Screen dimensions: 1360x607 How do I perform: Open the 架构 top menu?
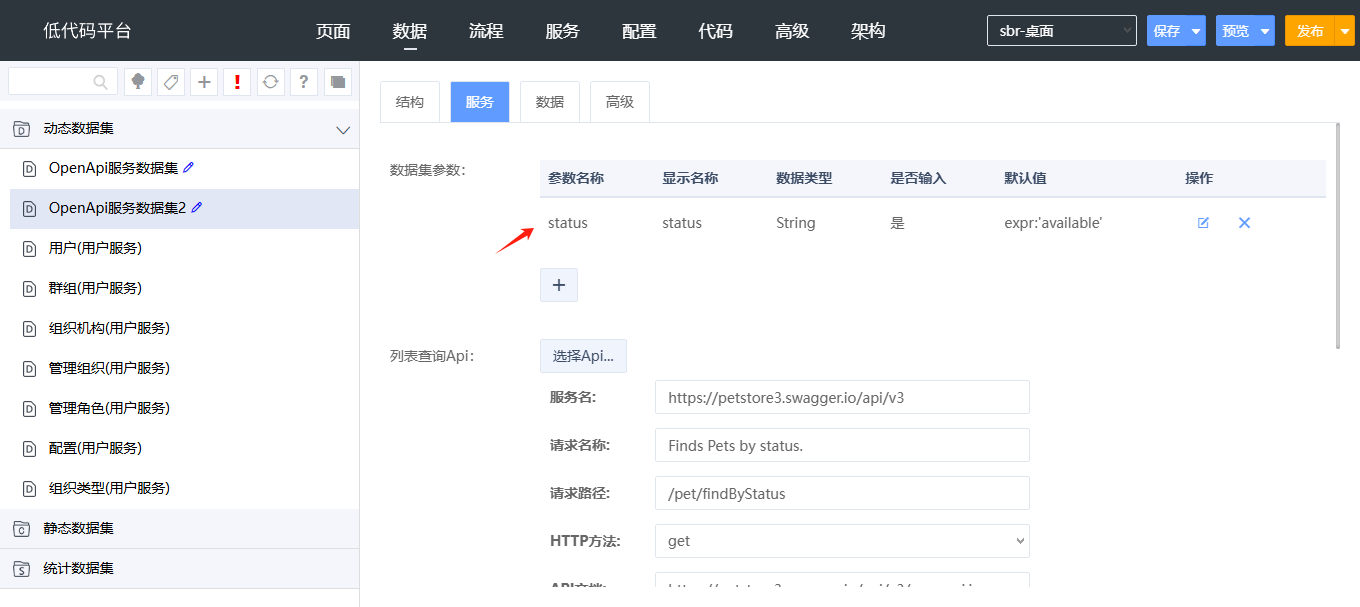pyautogui.click(x=868, y=31)
